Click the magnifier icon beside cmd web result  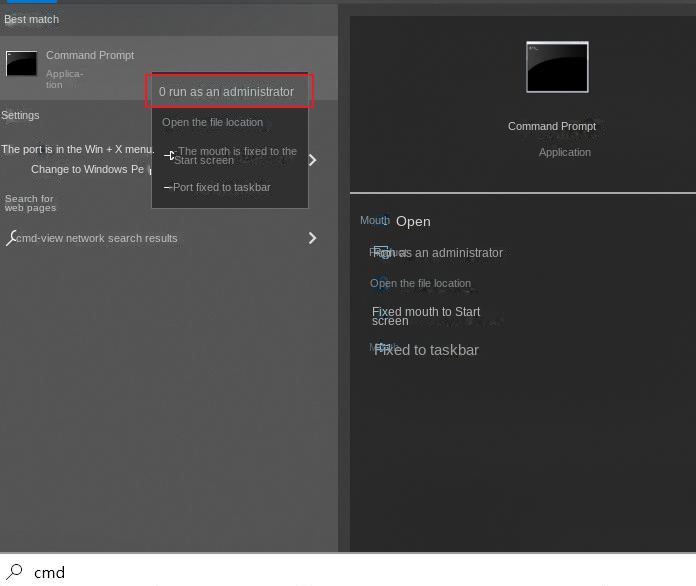point(11,238)
